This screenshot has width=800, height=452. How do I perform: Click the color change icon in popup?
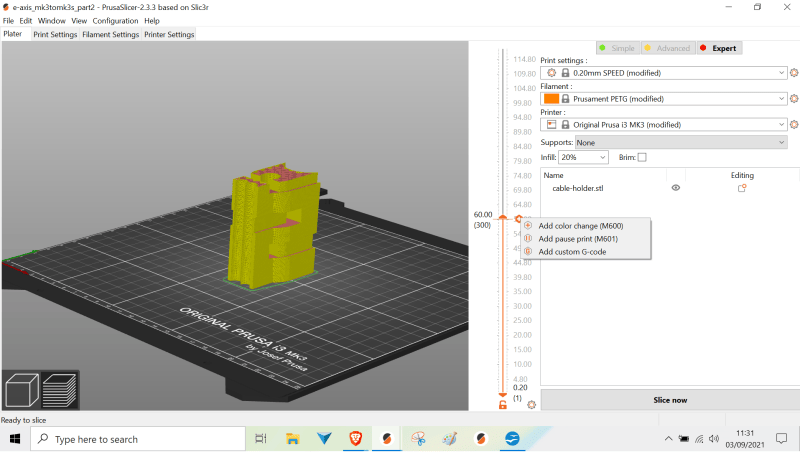click(528, 225)
